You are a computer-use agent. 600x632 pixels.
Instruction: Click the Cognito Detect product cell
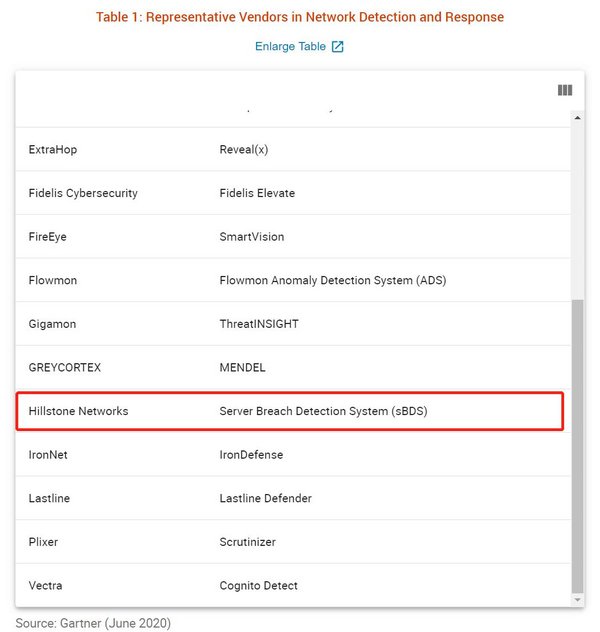click(x=259, y=585)
